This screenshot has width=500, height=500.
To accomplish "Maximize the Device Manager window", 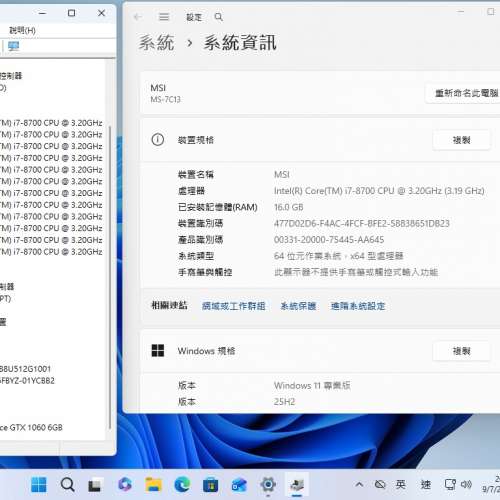I will (71, 13).
